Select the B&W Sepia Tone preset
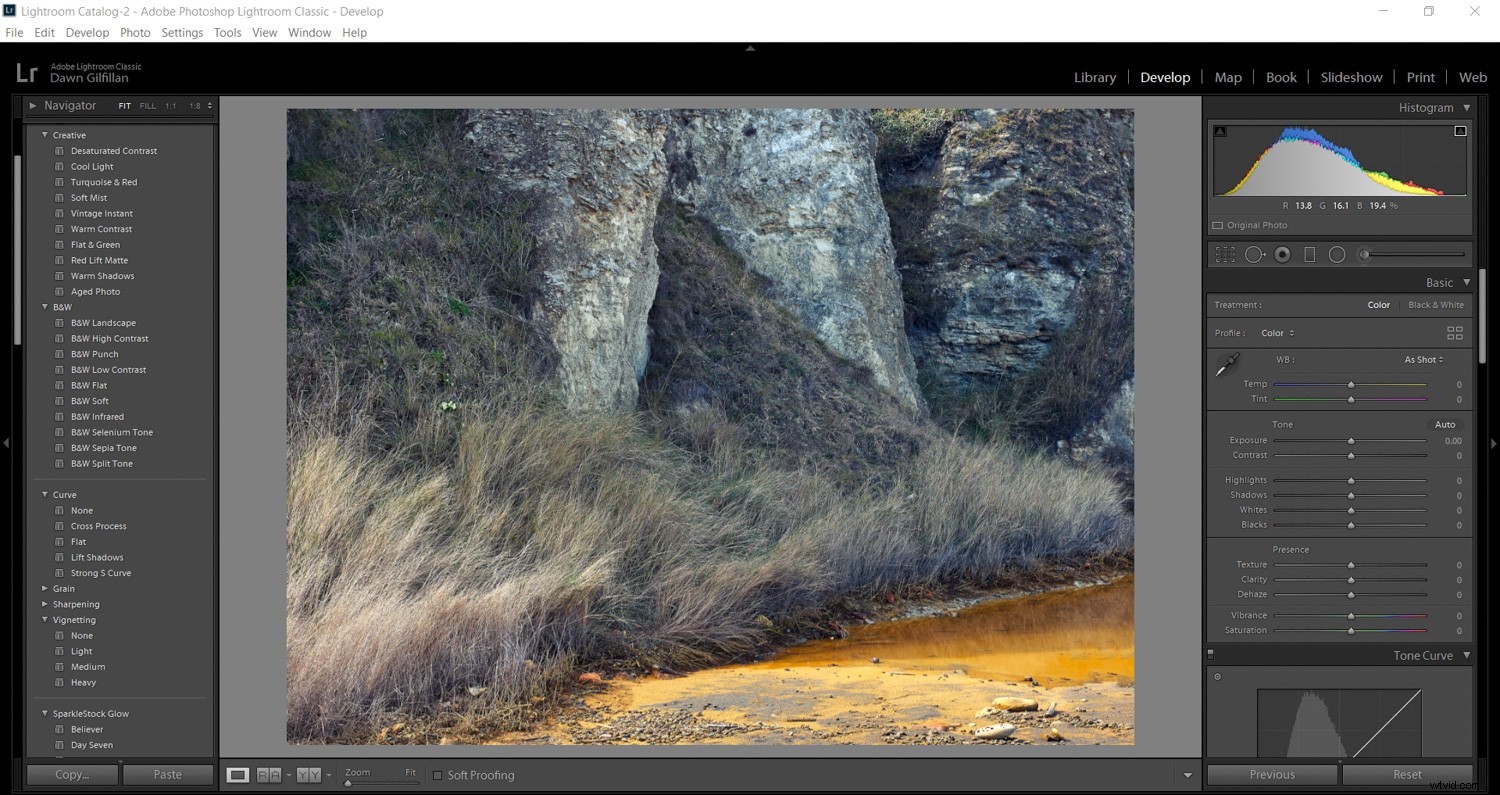 pos(104,447)
